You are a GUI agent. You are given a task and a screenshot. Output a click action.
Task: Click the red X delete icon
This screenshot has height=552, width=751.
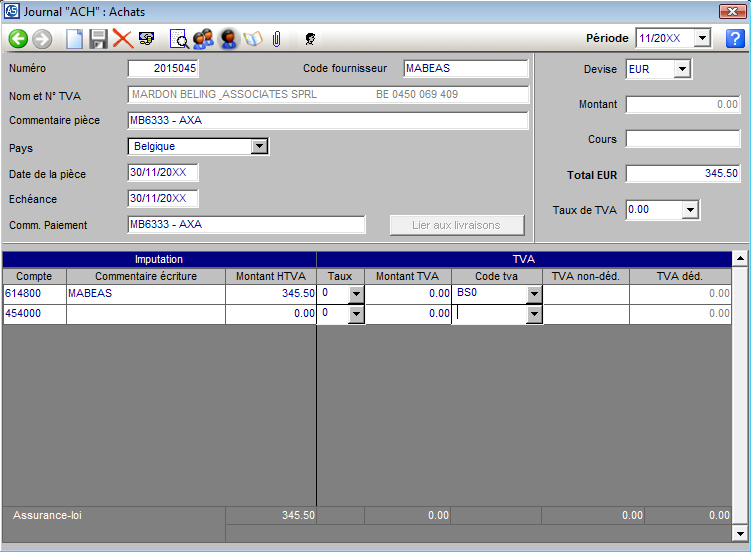click(x=122, y=39)
